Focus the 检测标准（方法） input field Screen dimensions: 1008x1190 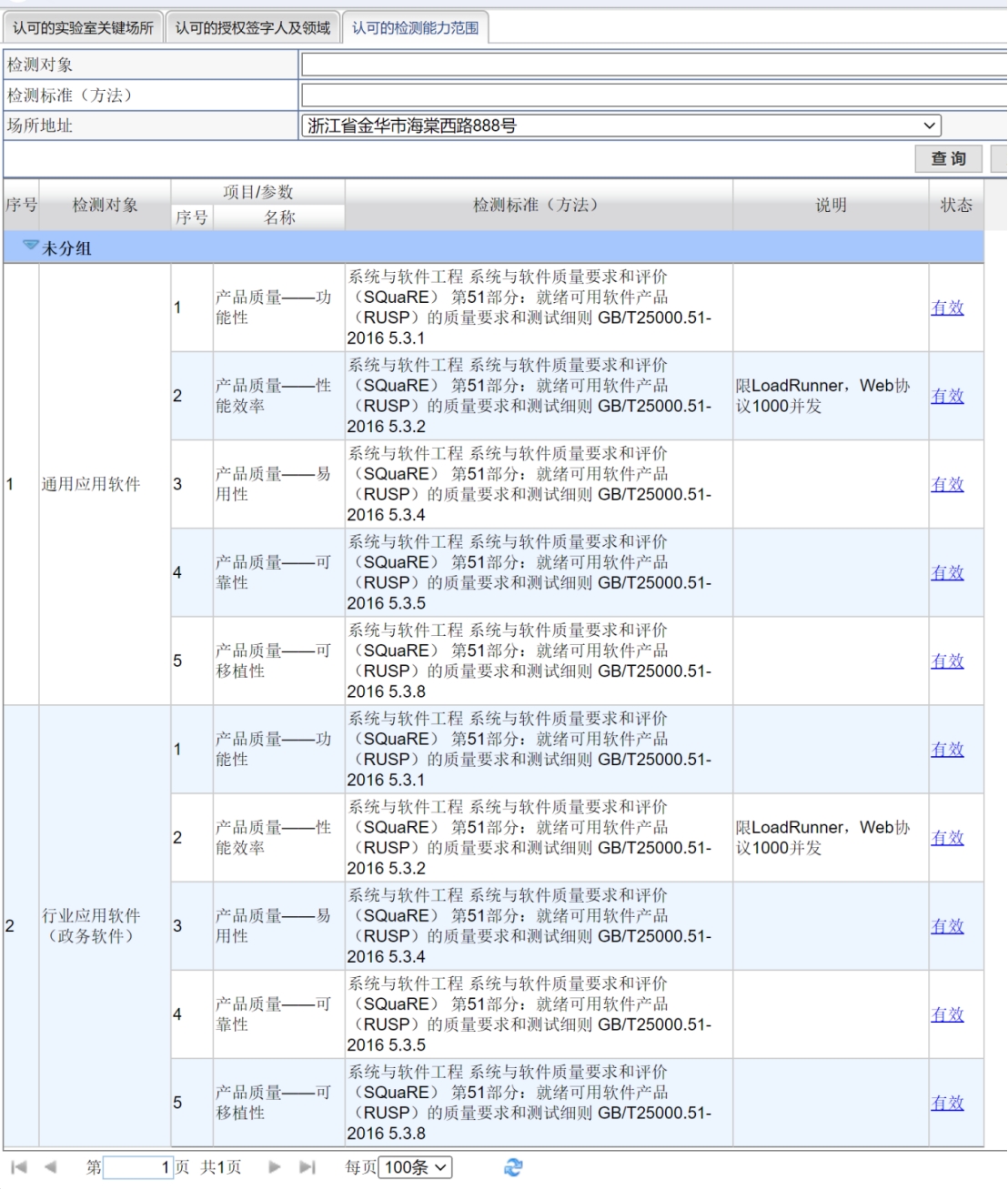(x=654, y=95)
